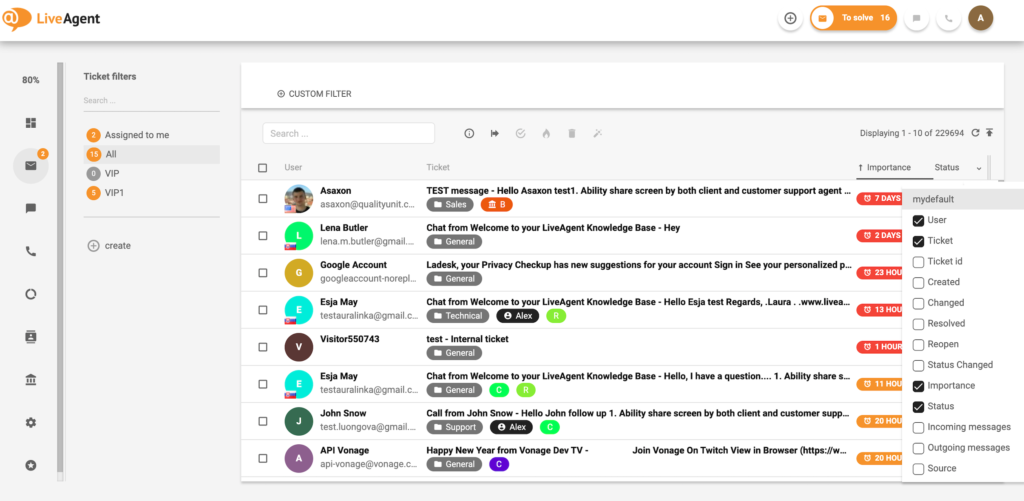Click the To solve 16 button
The width and height of the screenshot is (1024, 501).
click(x=854, y=18)
